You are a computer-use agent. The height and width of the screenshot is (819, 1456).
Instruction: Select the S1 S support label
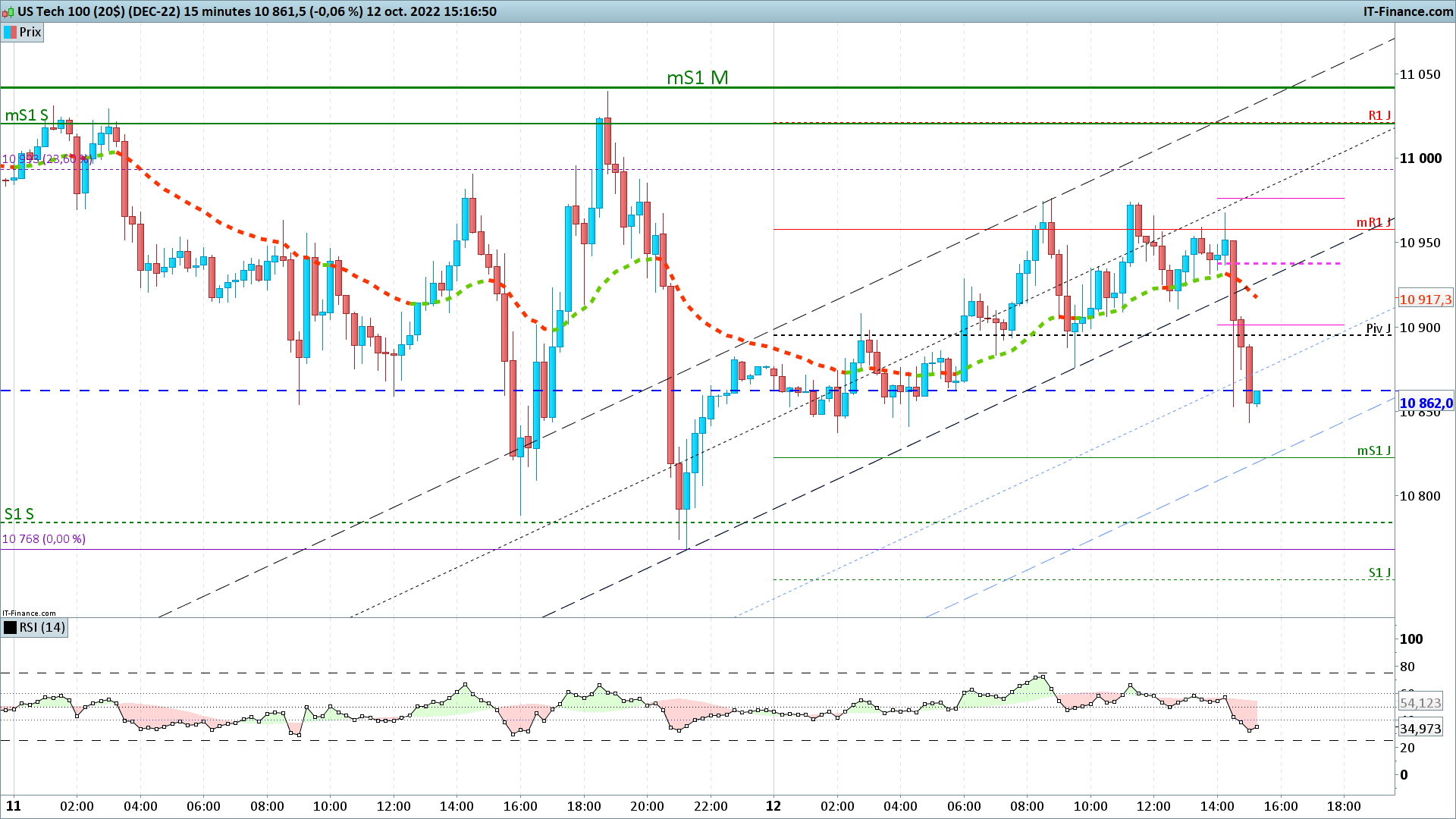tap(20, 514)
